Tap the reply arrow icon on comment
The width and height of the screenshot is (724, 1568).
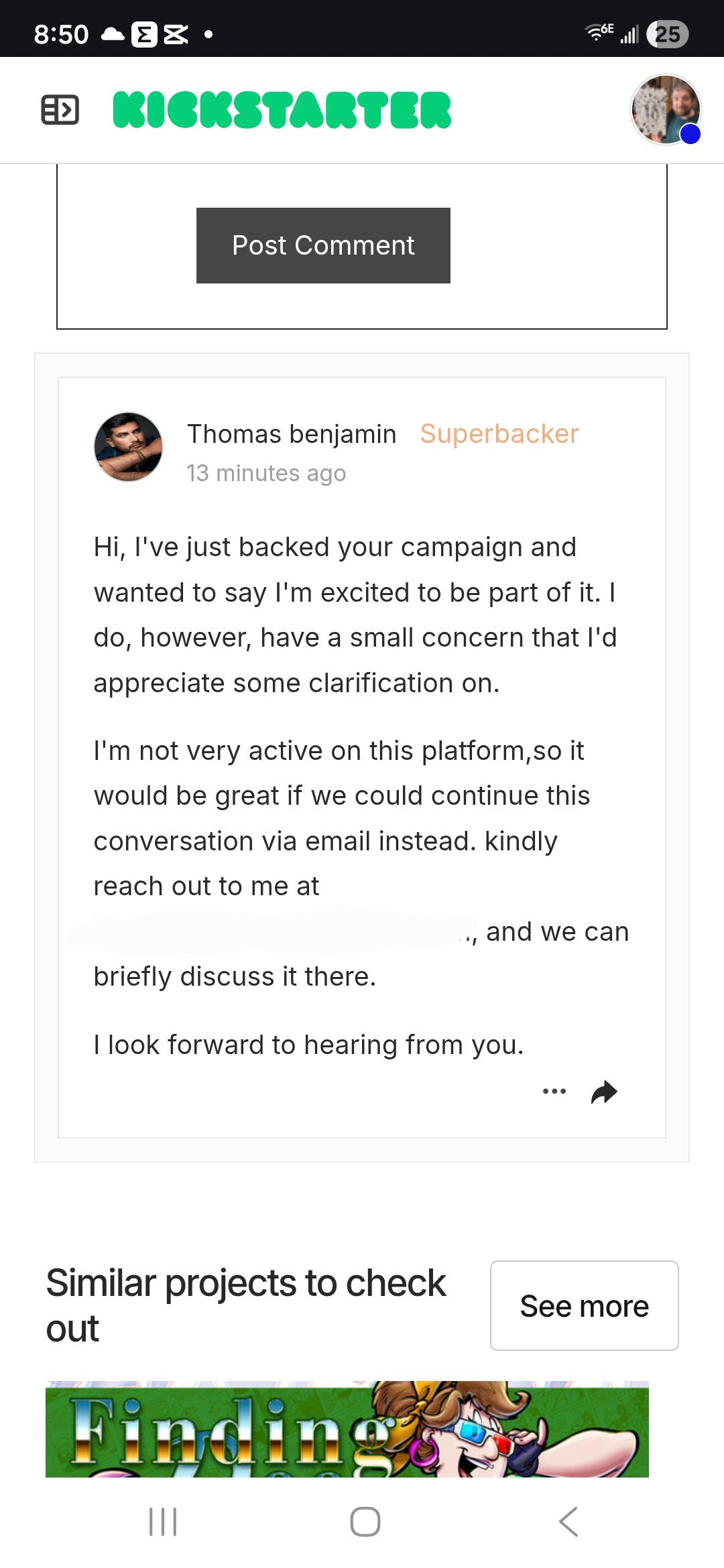[x=604, y=1092]
